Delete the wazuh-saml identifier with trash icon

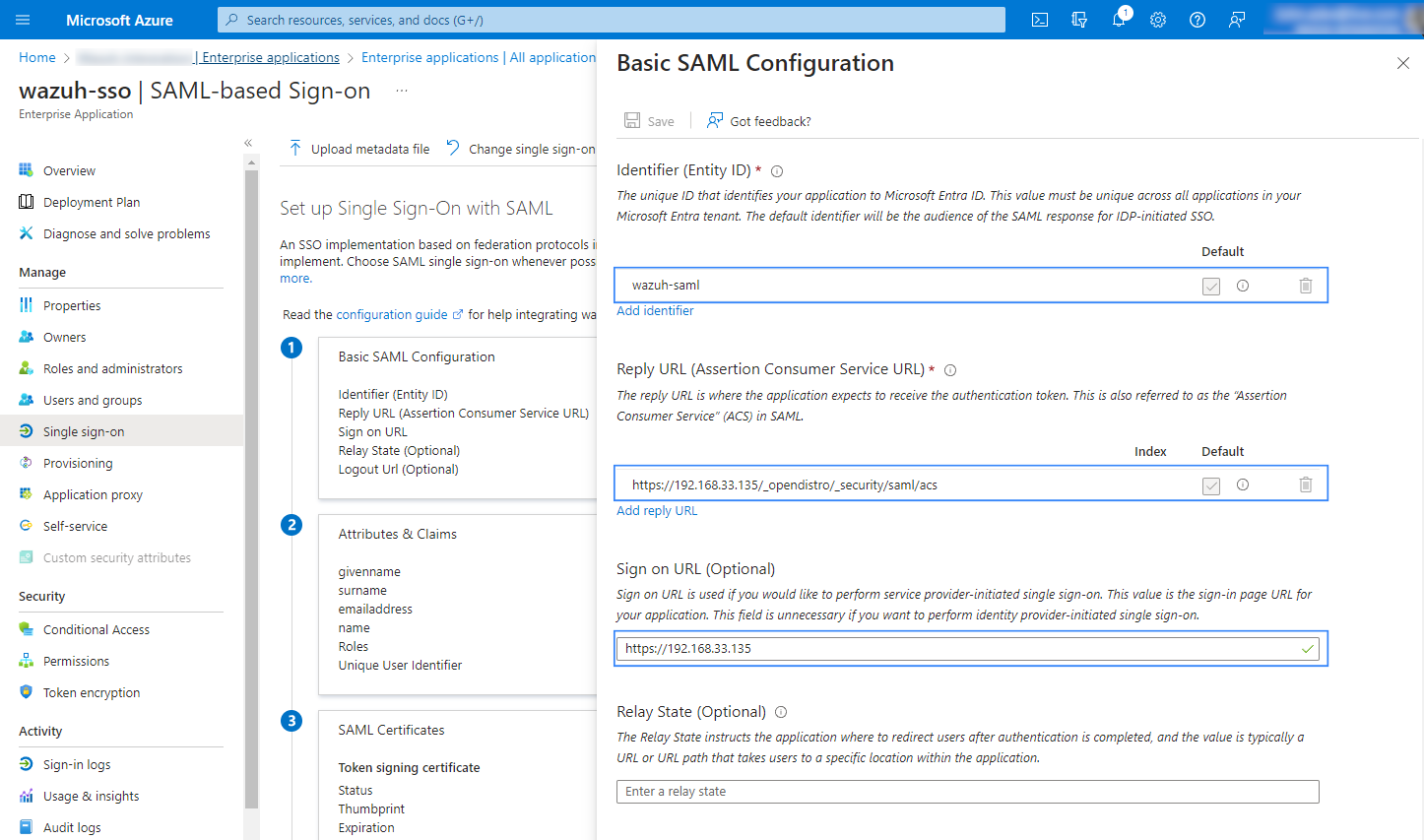(1305, 286)
